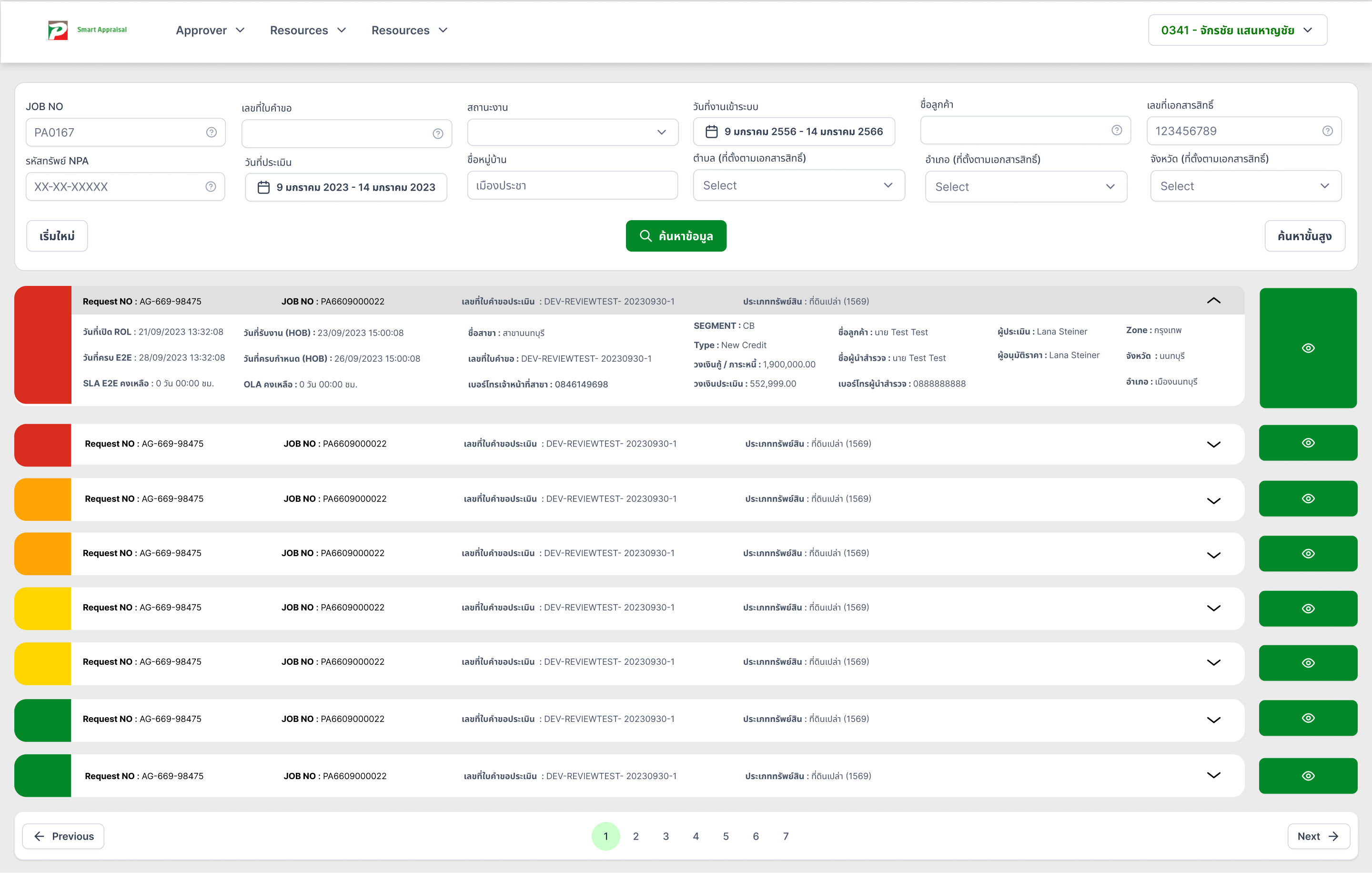The image size is (1372, 873).
Task: Collapse the expanded first request row
Action: coord(1214,301)
